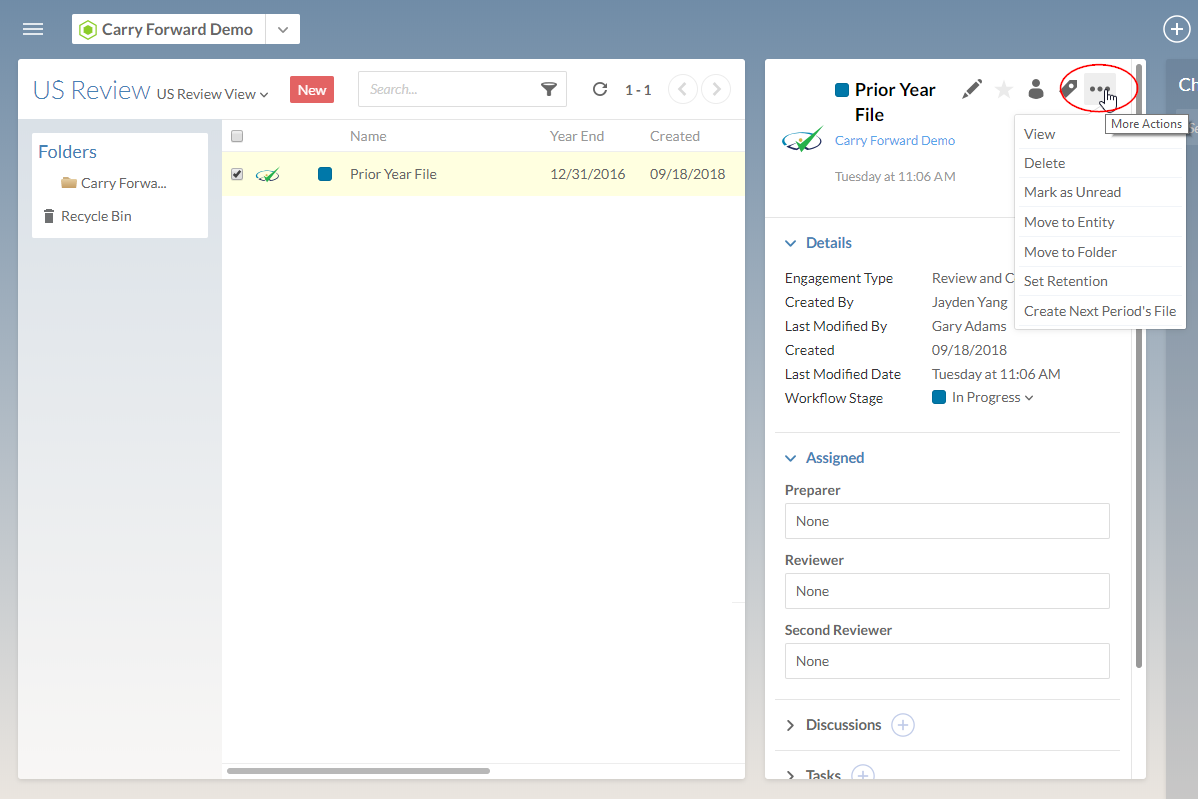Open the Carry Forward Demo entity link

coord(894,141)
